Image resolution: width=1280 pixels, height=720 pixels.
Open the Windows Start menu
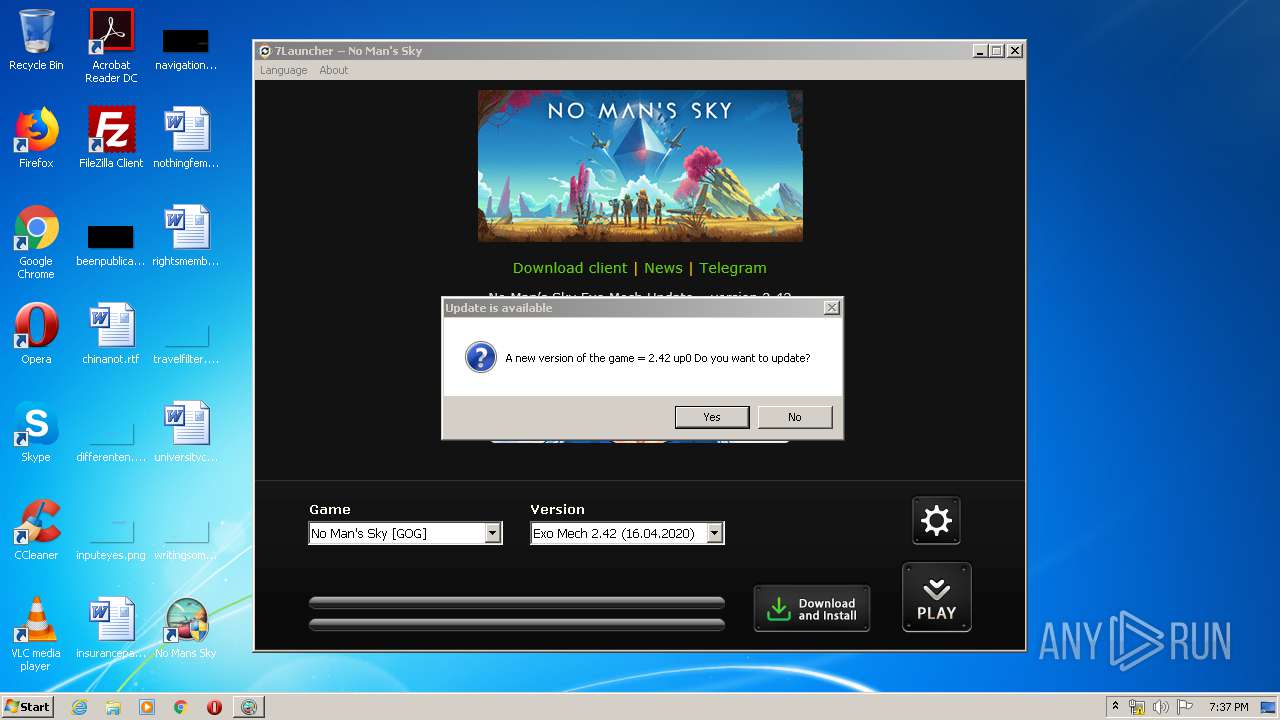coord(28,707)
